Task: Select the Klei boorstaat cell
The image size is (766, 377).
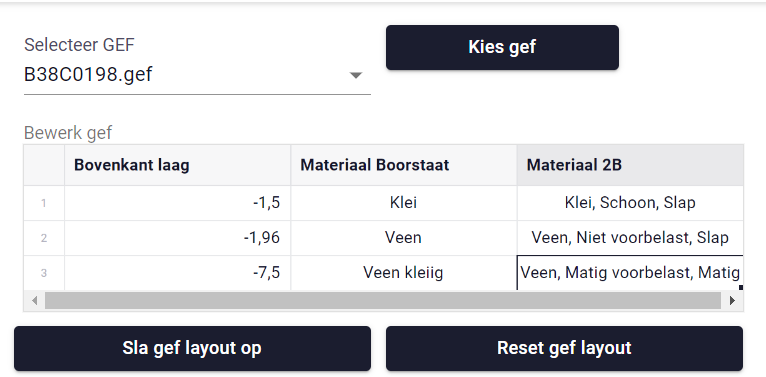Action: (x=404, y=203)
